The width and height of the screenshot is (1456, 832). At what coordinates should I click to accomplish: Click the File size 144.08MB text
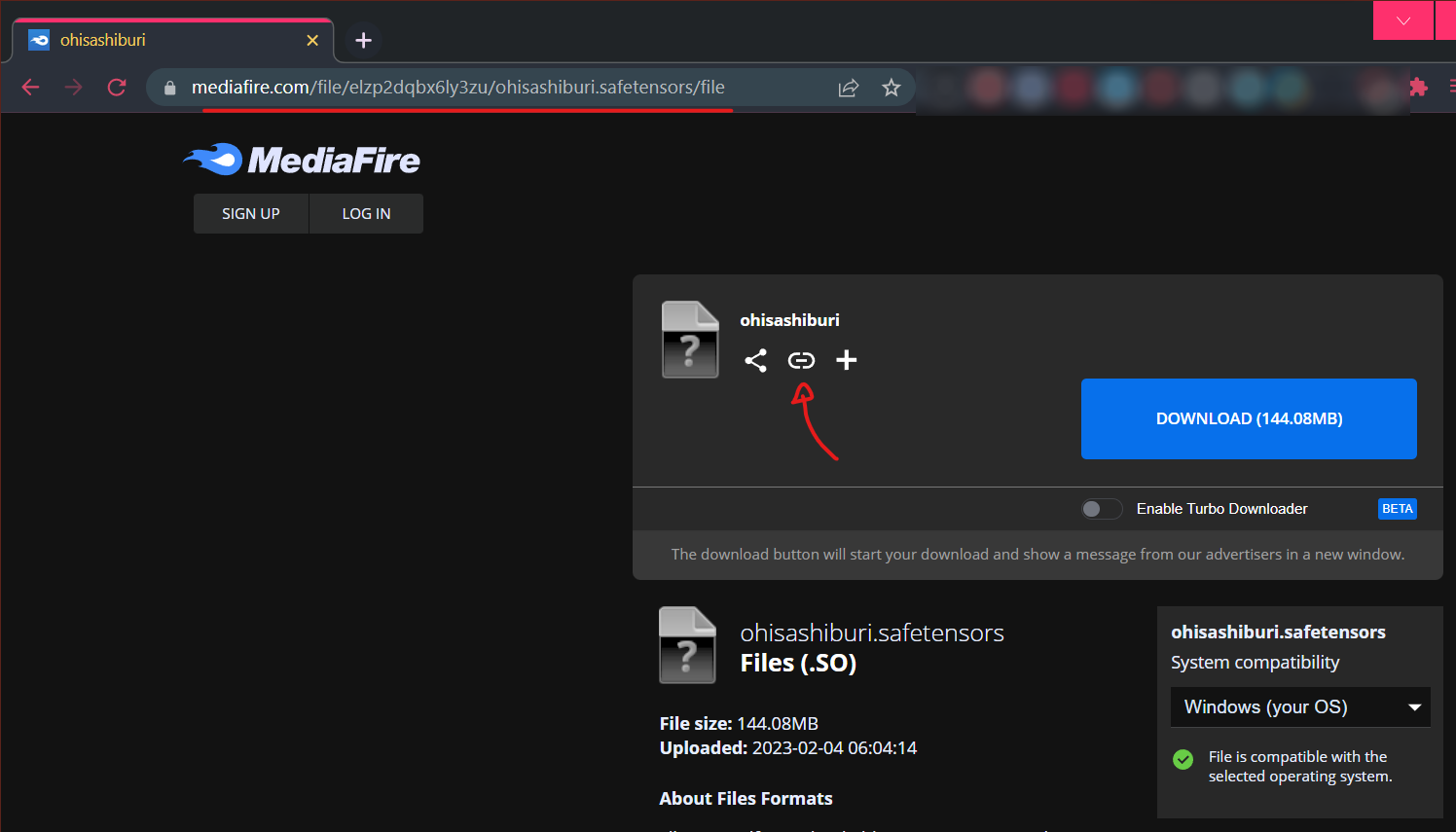click(x=739, y=724)
